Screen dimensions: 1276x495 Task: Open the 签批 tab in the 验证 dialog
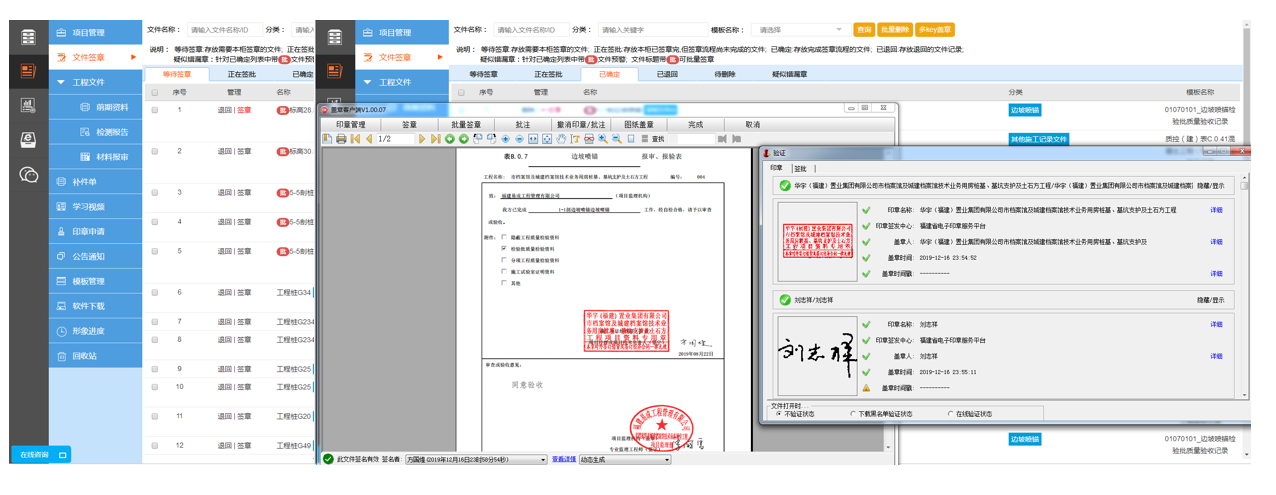799,169
